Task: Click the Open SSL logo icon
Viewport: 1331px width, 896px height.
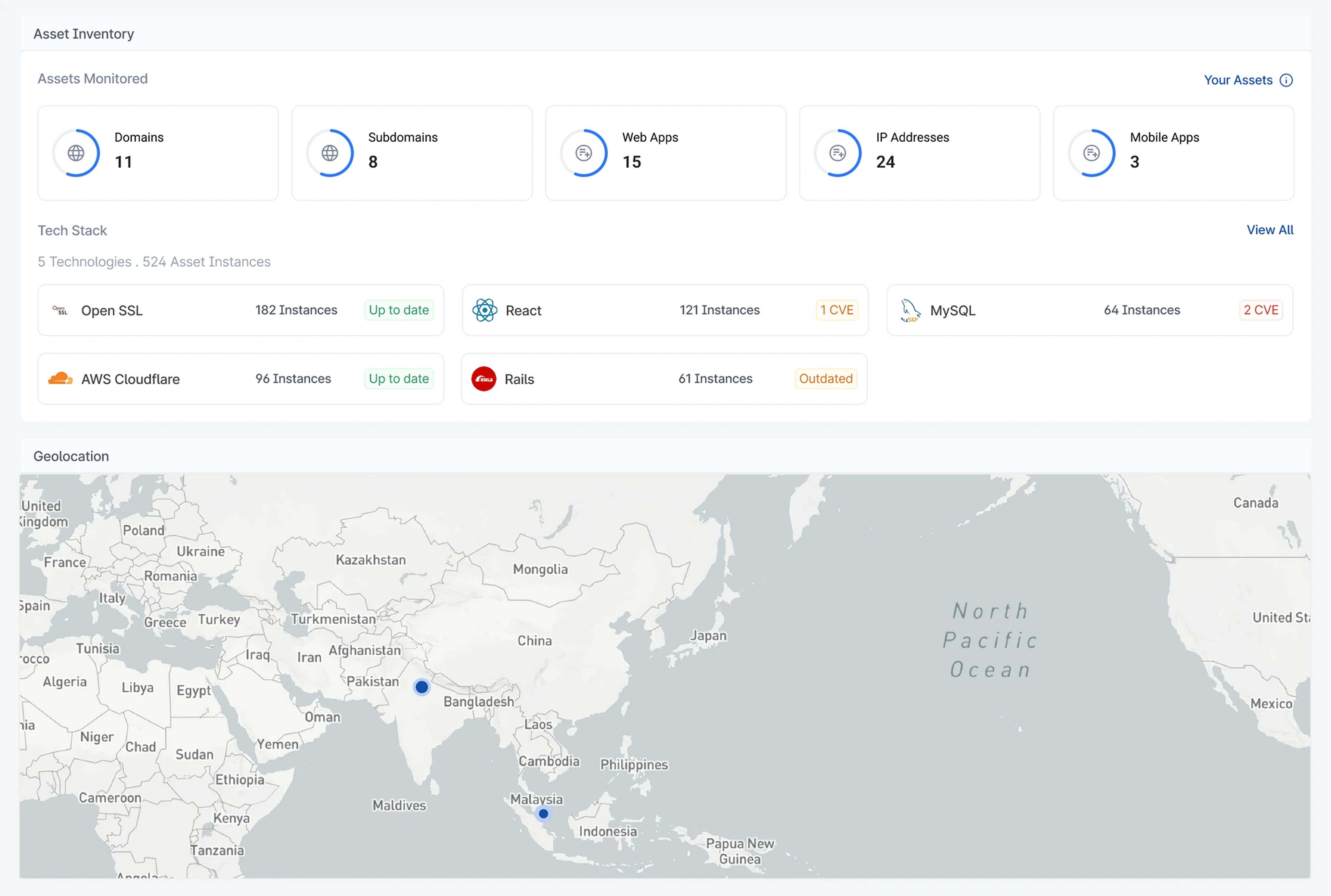Action: click(60, 310)
